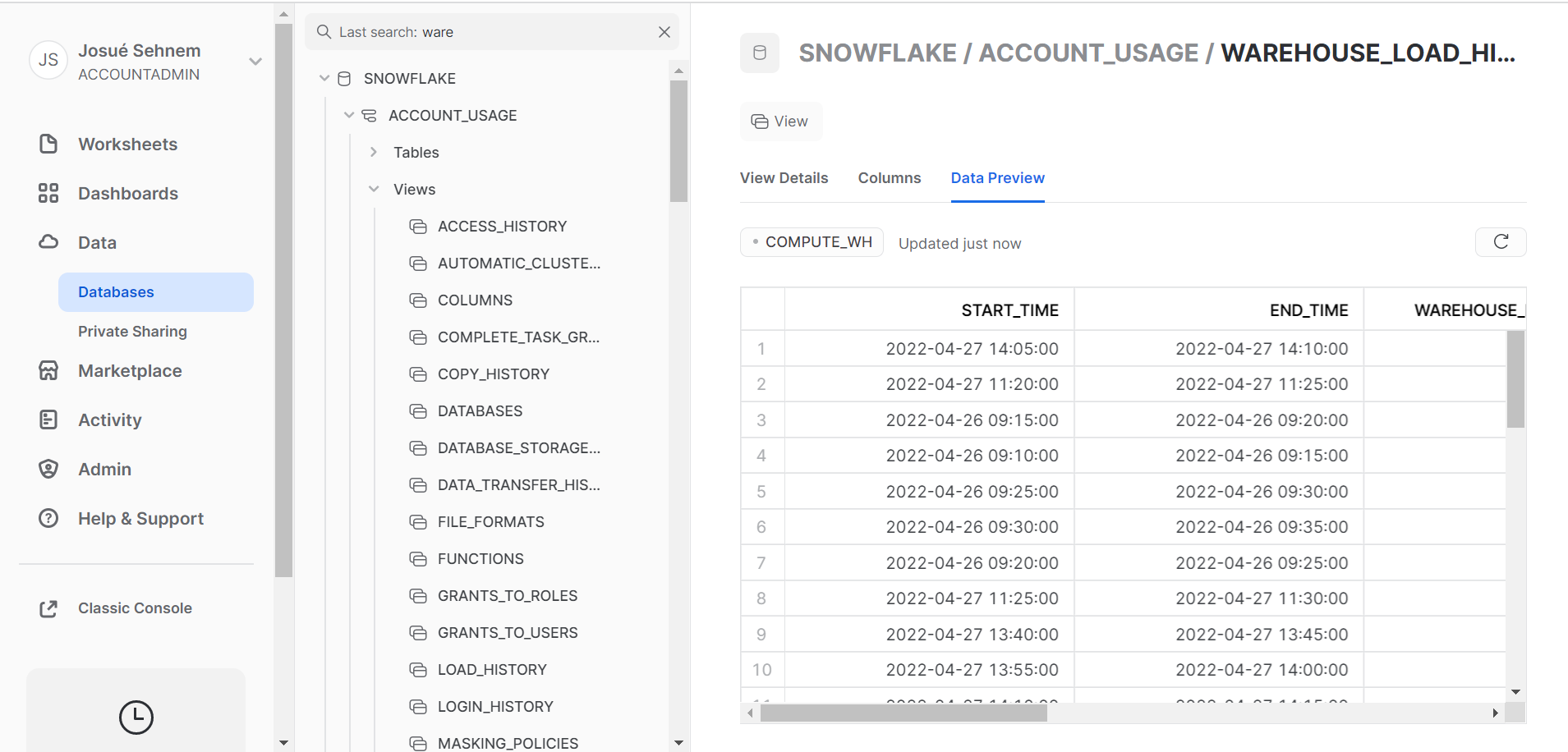Select the AUTOMATIC_CLUSTE... view

[x=518, y=264]
